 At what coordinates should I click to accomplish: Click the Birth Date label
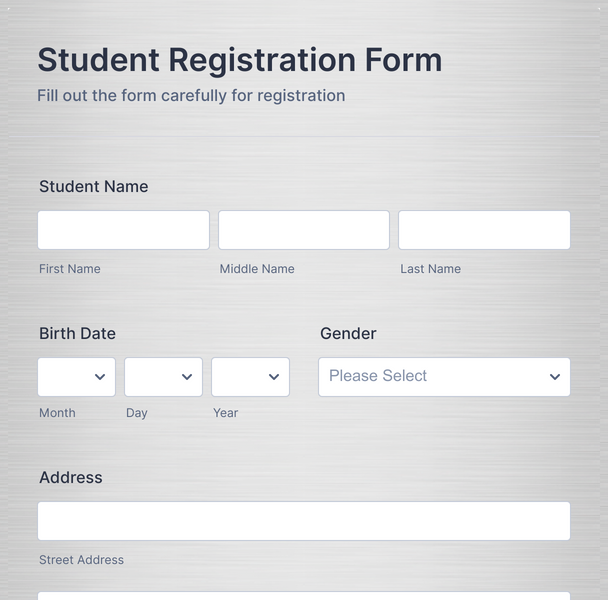point(77,334)
